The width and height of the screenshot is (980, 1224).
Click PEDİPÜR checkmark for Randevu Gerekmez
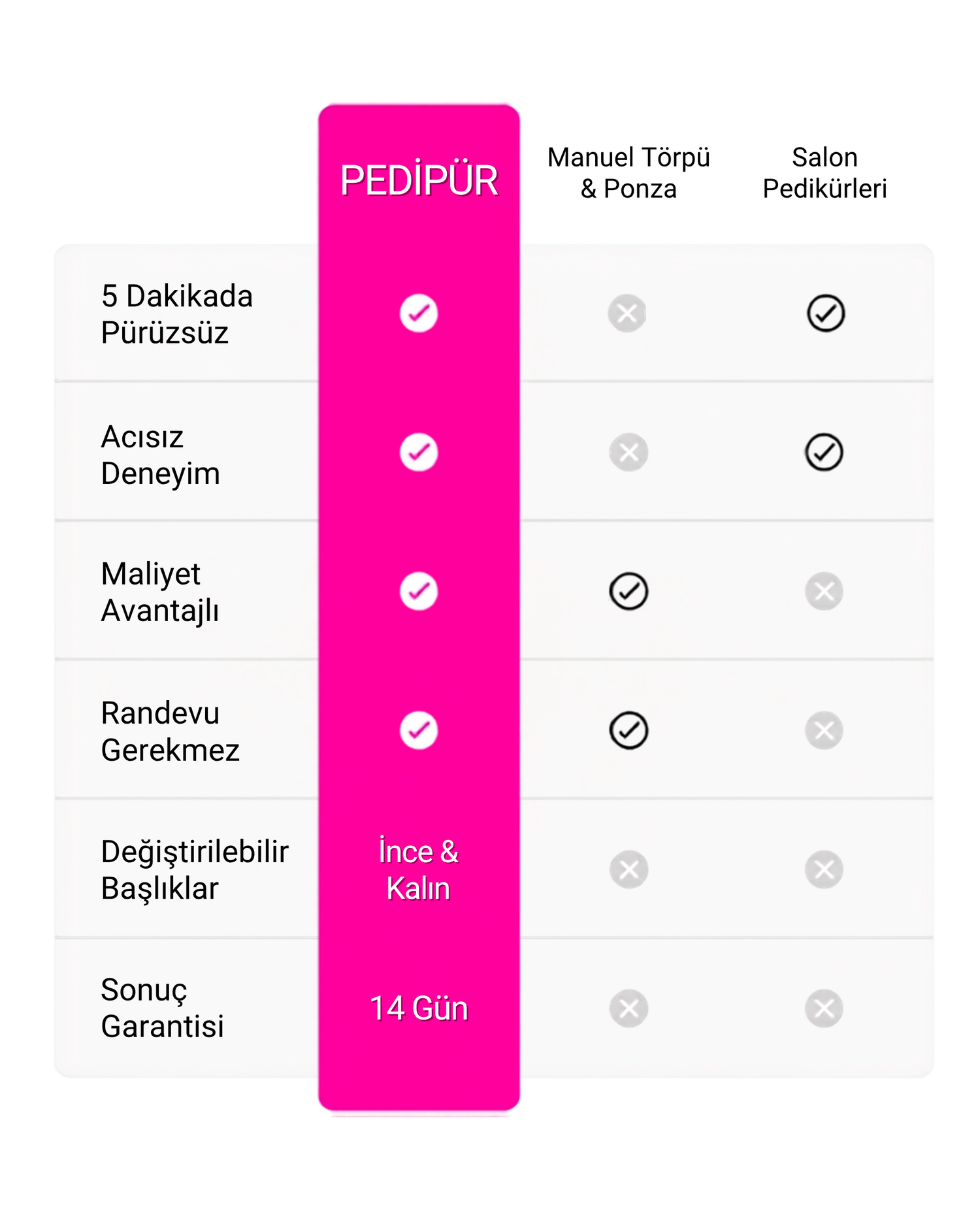coord(419,730)
